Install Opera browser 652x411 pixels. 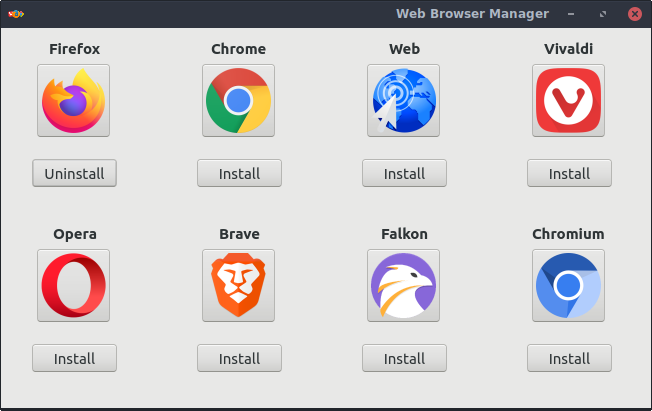pos(74,358)
